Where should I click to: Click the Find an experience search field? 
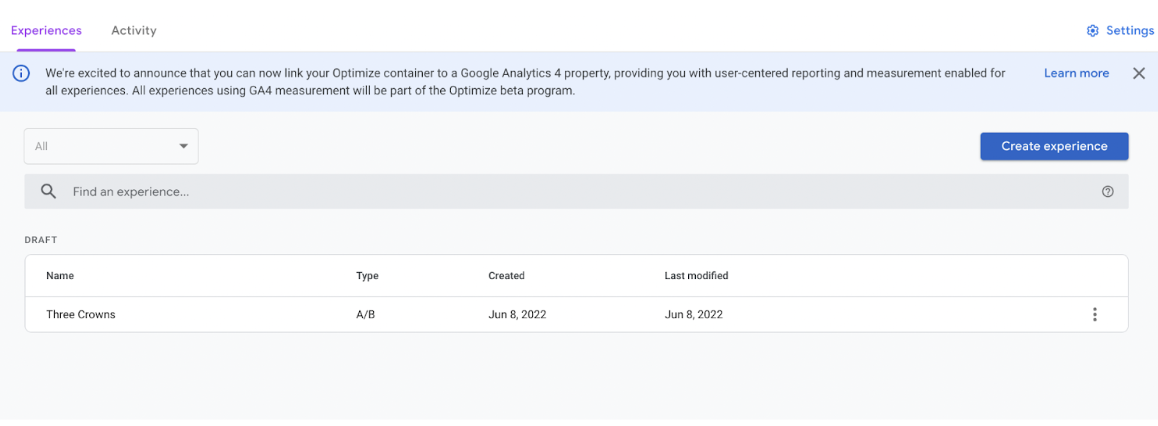(x=576, y=191)
